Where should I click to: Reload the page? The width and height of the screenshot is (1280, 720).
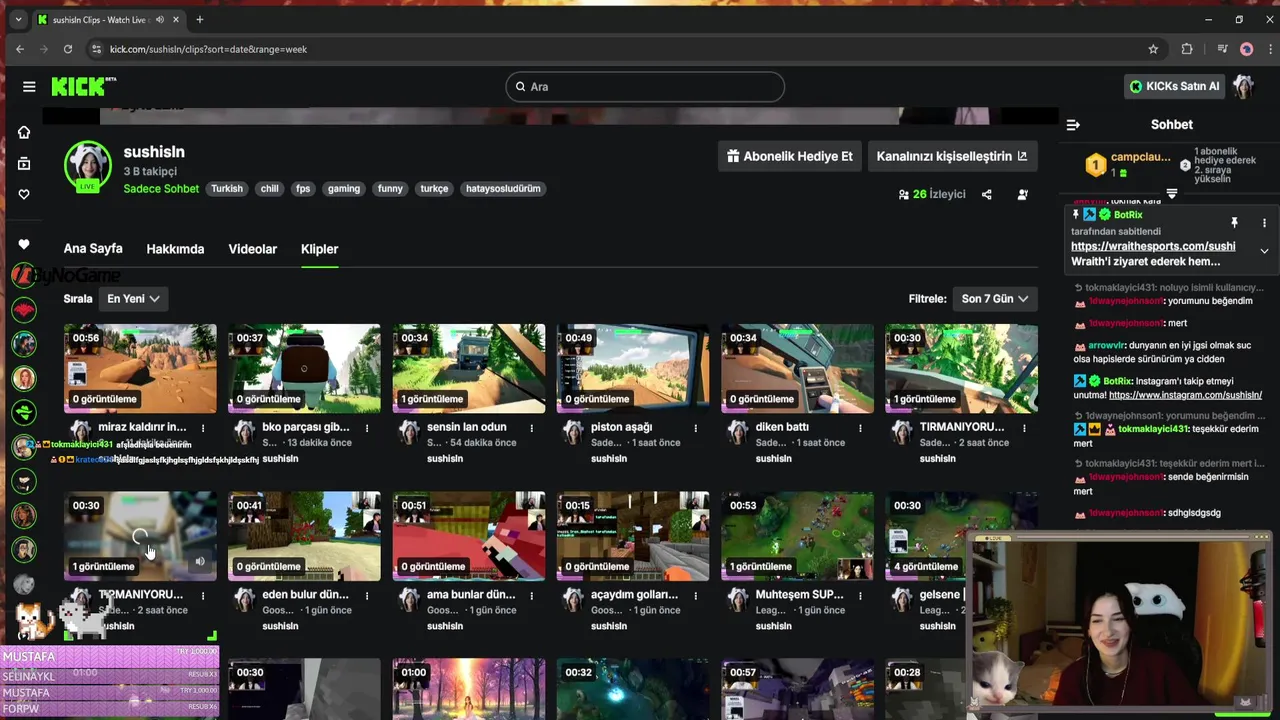[68, 49]
